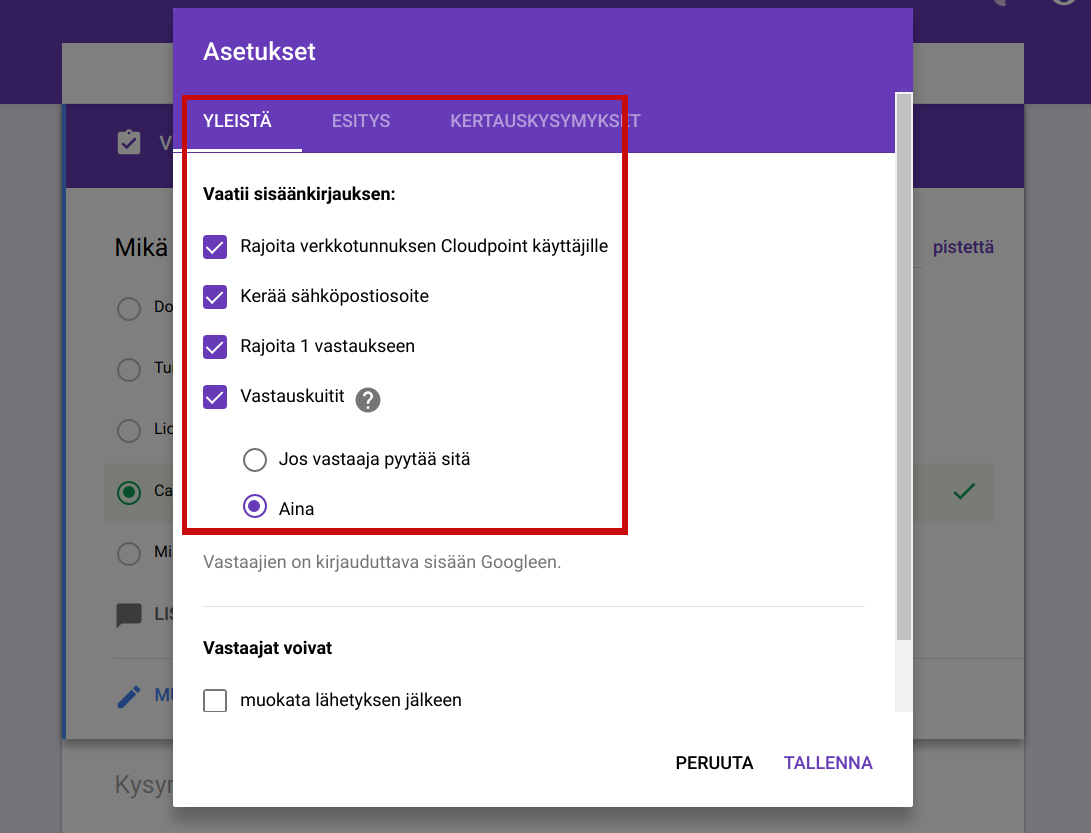Uncheck the Vastauskuitit checkbox
Viewport: 1091px width, 833px height.
215,397
